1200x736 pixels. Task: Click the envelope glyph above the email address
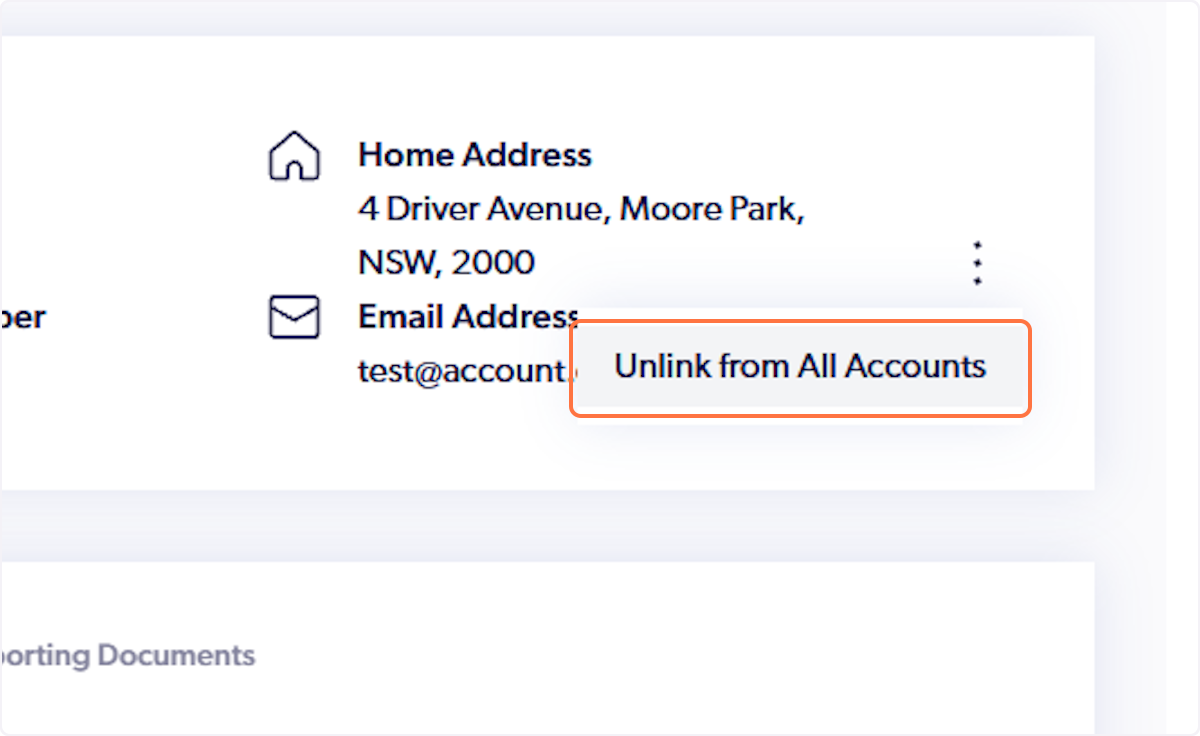294,316
